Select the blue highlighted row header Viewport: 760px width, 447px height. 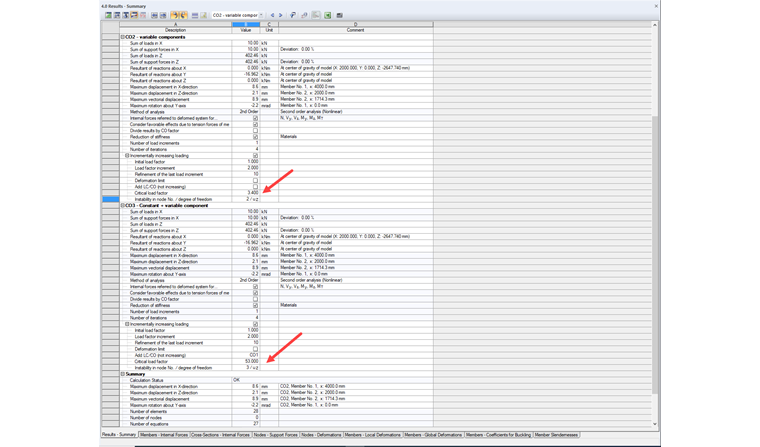click(111, 199)
